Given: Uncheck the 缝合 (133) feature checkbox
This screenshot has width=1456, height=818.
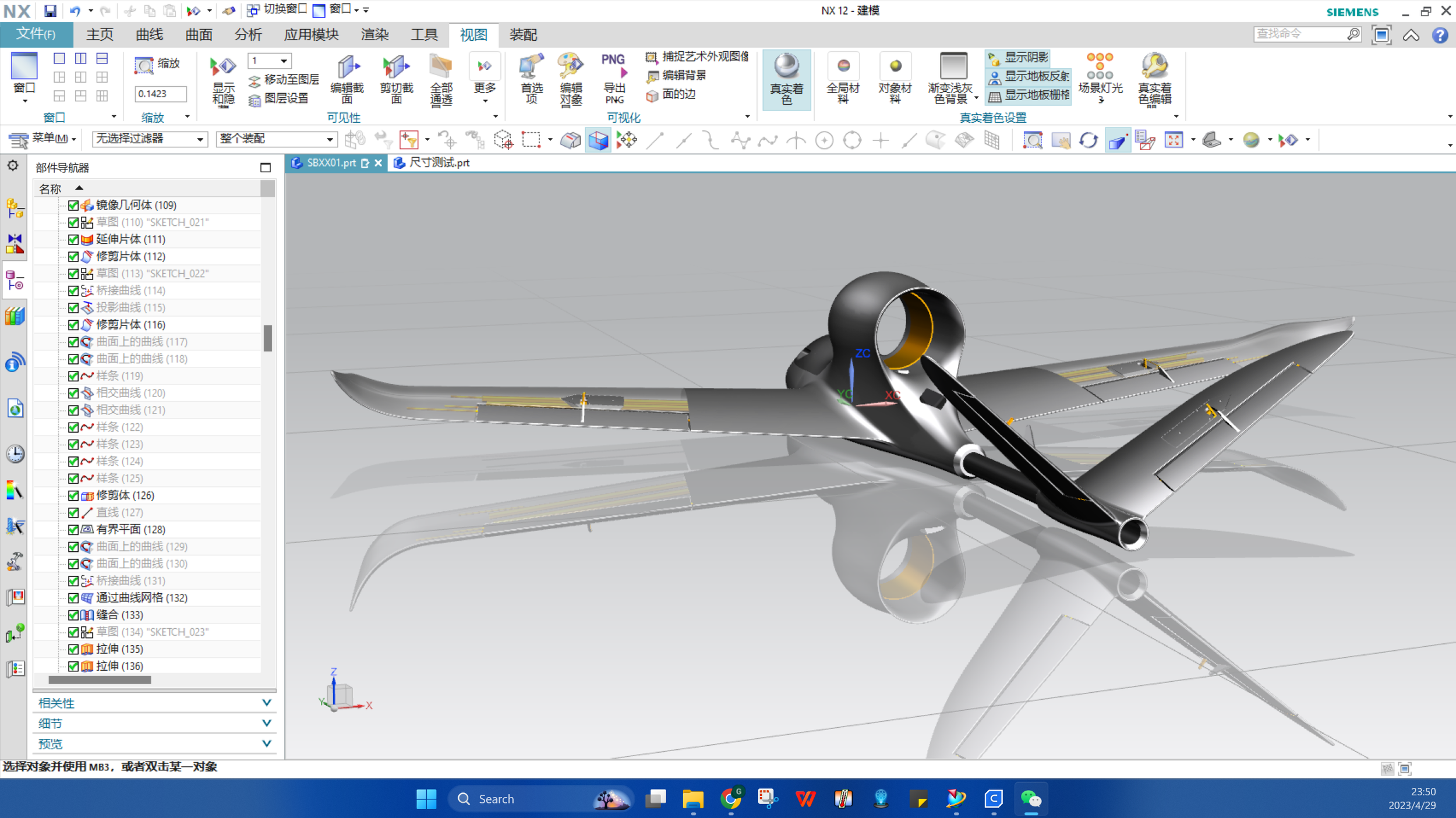Looking at the screenshot, I should (73, 615).
